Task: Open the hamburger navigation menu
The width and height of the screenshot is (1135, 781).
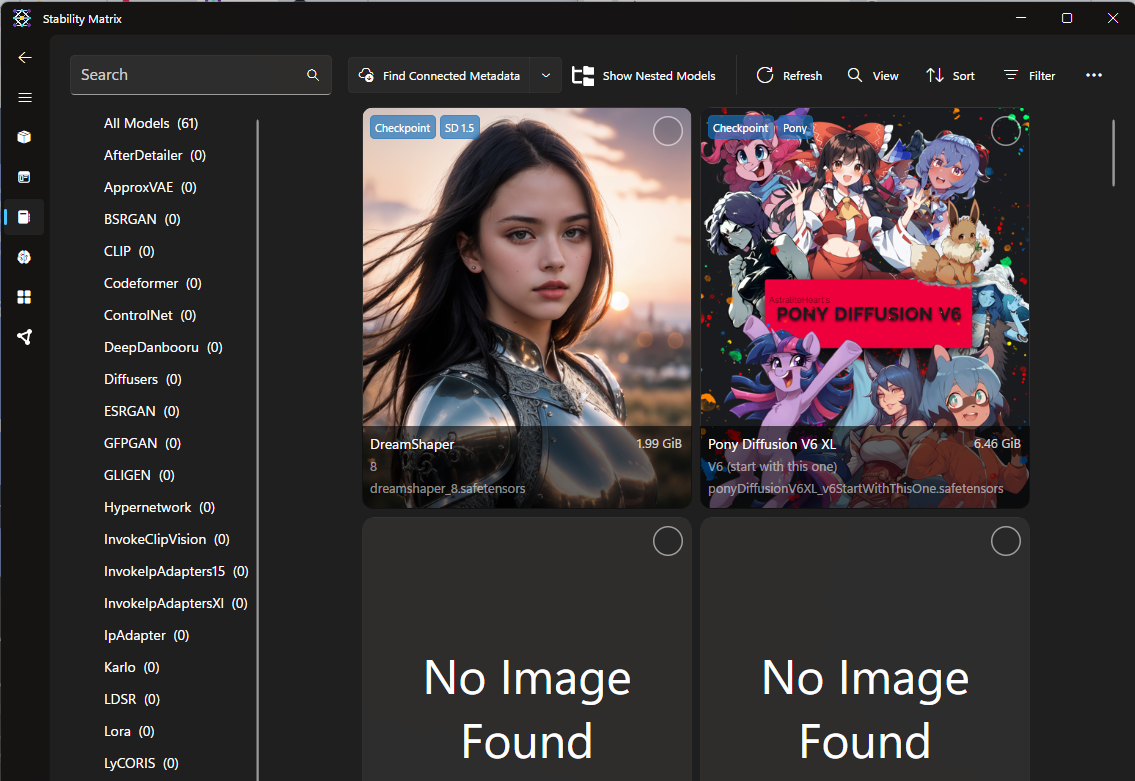Action: pos(25,97)
